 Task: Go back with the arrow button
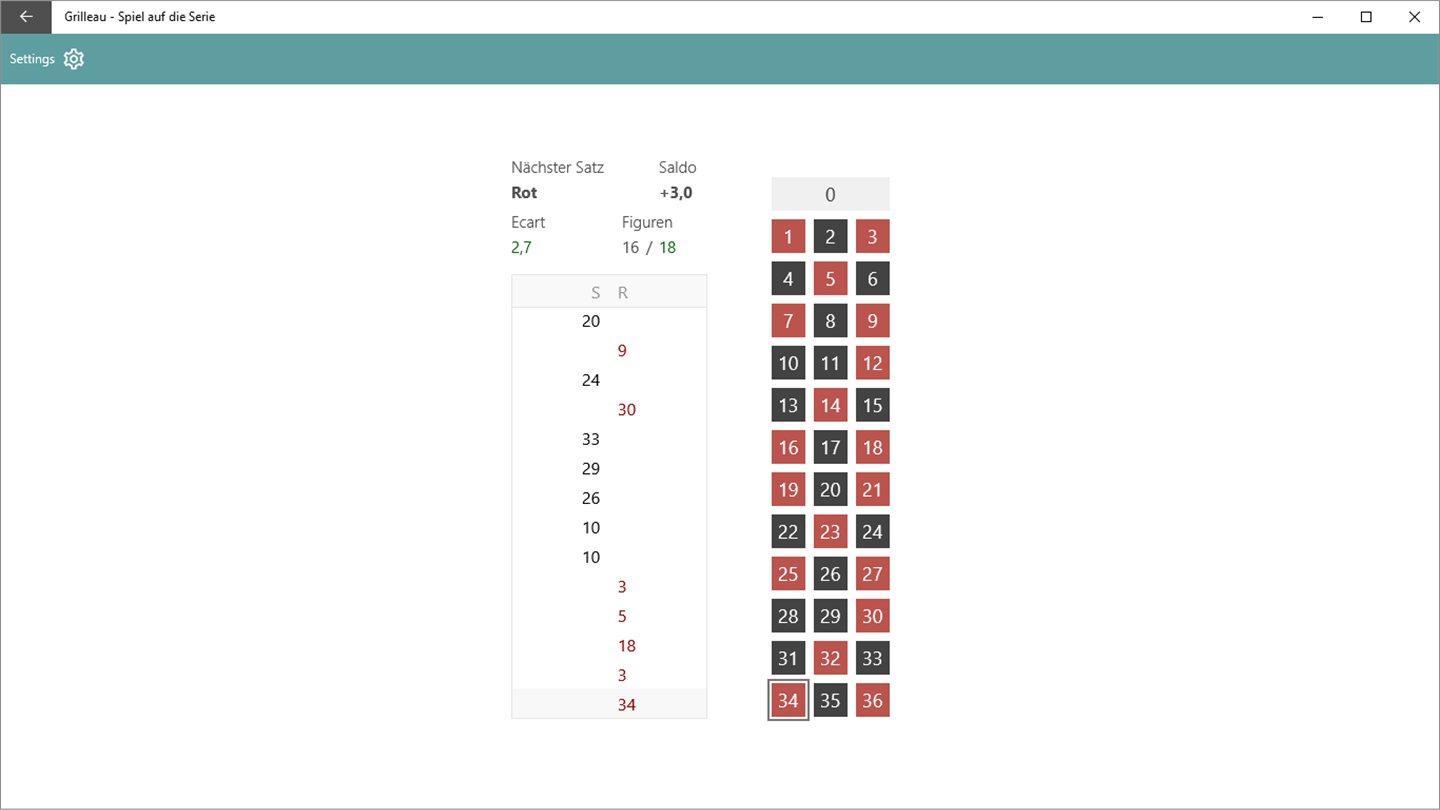pos(26,17)
